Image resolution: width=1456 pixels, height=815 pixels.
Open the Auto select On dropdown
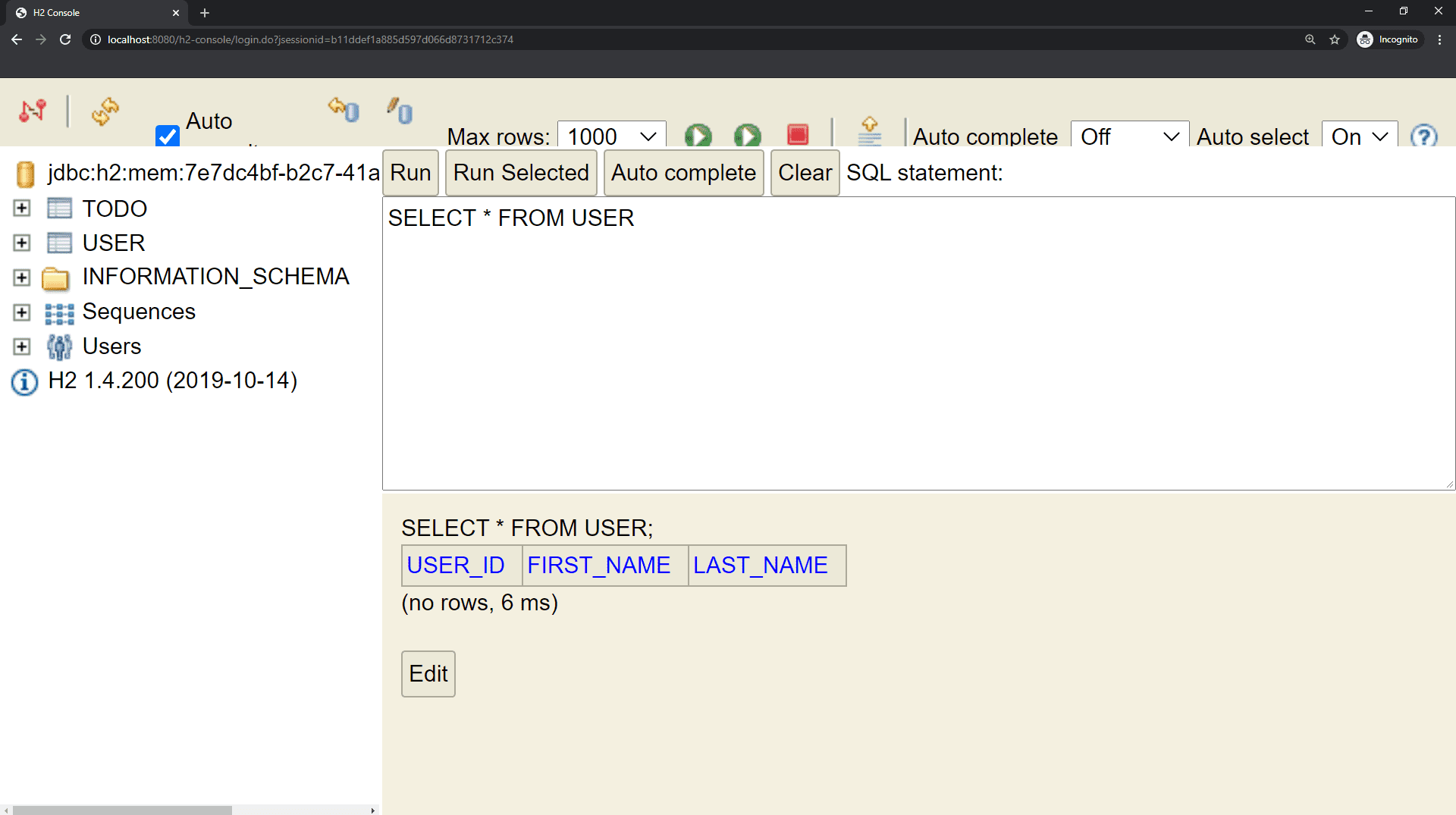coord(1359,136)
